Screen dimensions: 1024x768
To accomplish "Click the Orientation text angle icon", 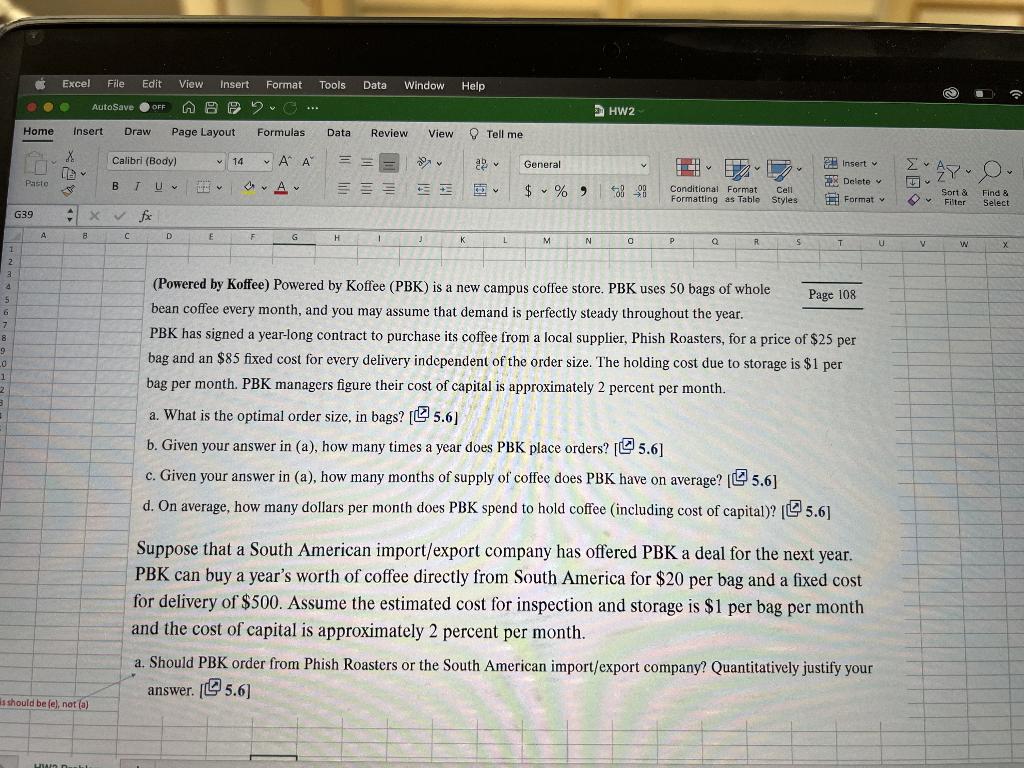I will coord(424,163).
